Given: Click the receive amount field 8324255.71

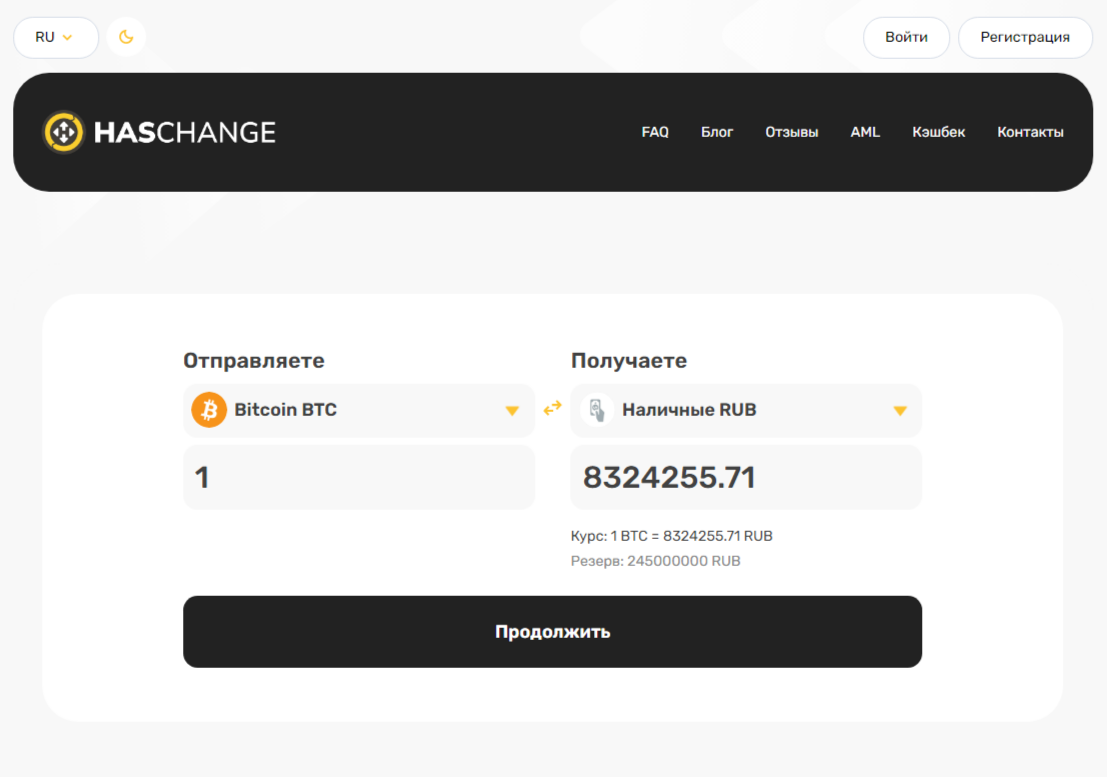Looking at the screenshot, I should tap(746, 477).
